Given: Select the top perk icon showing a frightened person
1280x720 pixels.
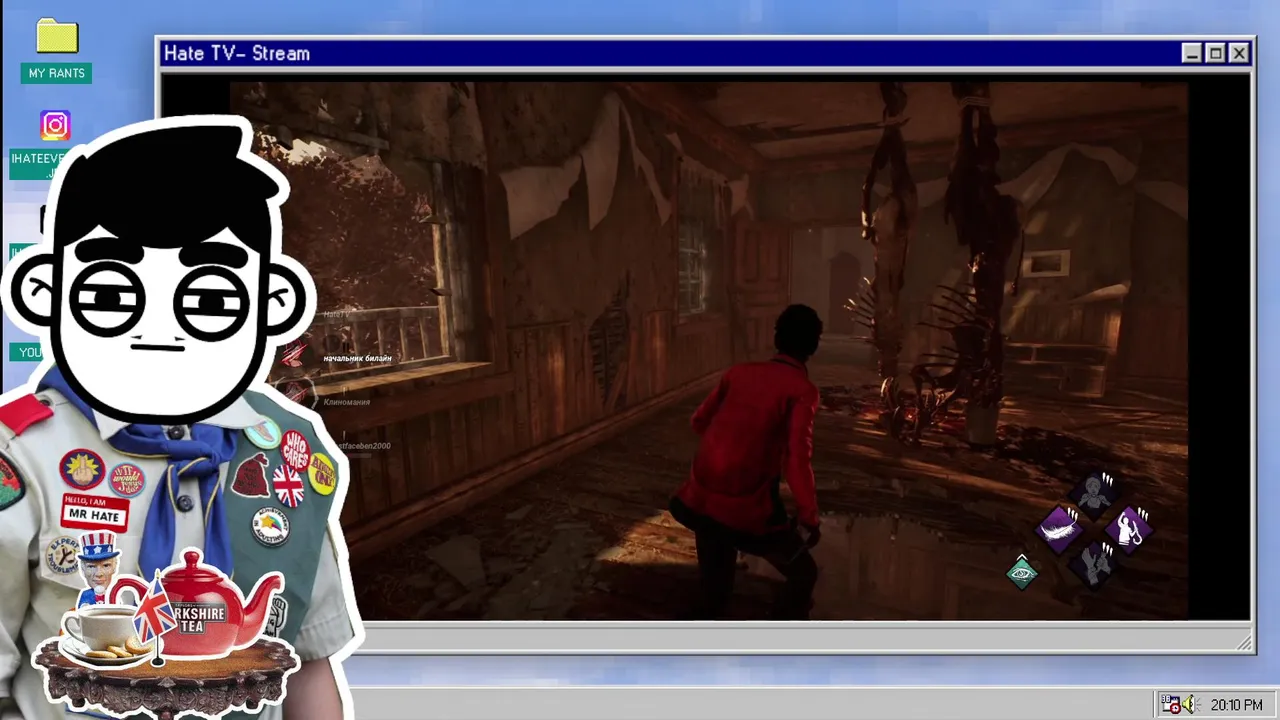Looking at the screenshot, I should coord(1095,493).
